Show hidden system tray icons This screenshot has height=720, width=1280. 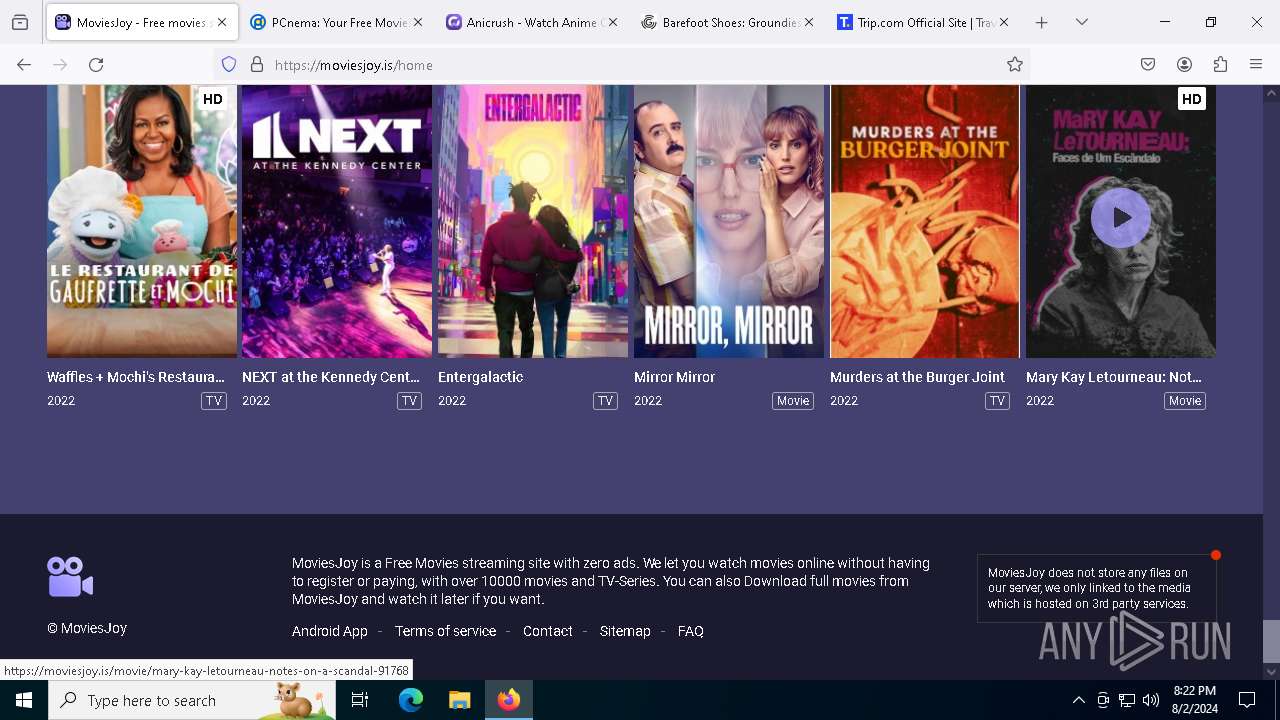click(x=1078, y=700)
